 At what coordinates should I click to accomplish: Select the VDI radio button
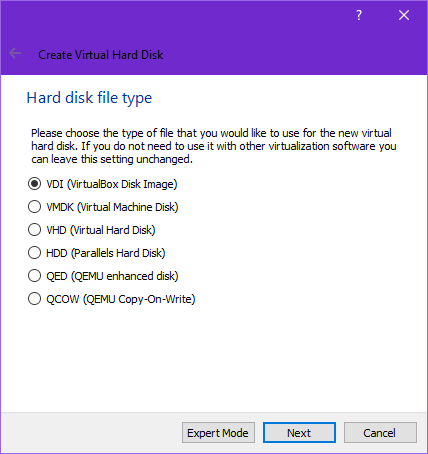tap(34, 184)
